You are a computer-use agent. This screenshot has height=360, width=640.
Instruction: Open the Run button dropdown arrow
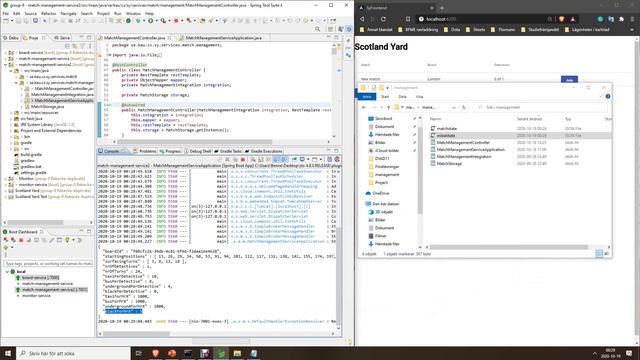click(156, 20)
